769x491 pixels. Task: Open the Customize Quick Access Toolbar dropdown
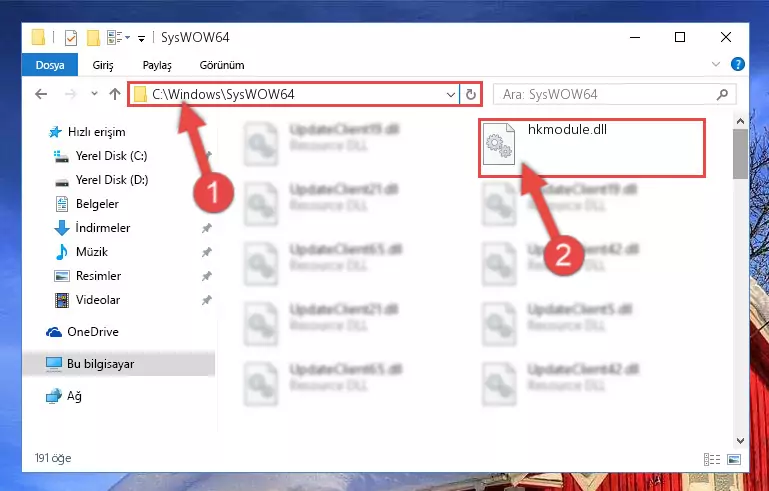pyautogui.click(x=141, y=38)
